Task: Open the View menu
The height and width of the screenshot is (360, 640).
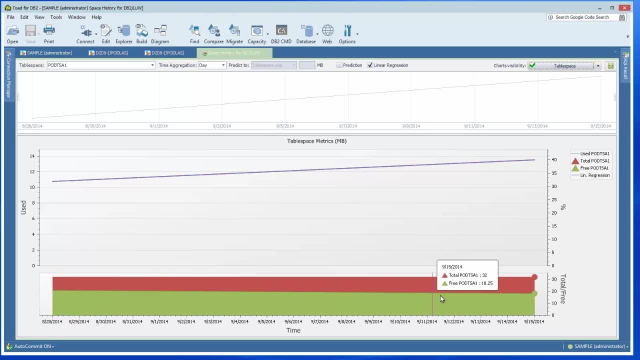Action: [x=39, y=17]
